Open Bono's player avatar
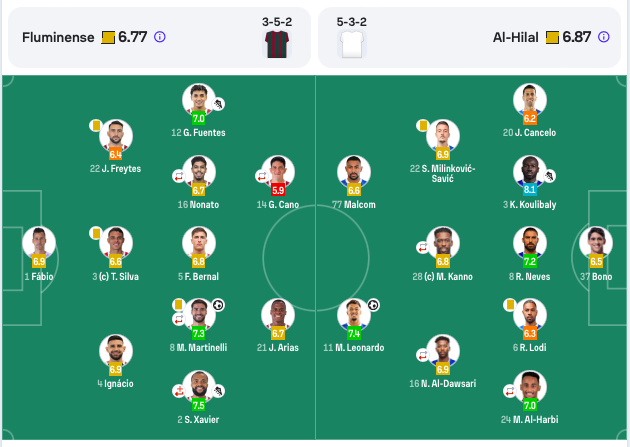630x447 pixels. [x=596, y=241]
